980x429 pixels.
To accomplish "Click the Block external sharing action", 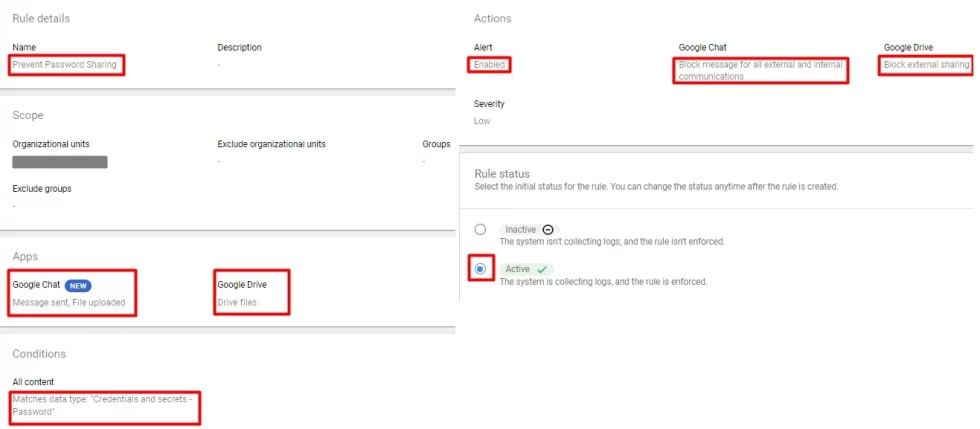I will pos(926,64).
